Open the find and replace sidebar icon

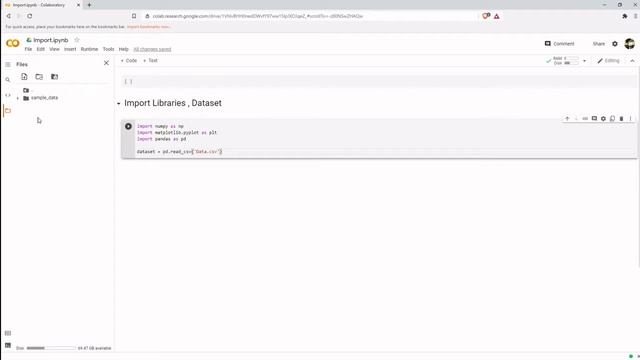coord(8,80)
